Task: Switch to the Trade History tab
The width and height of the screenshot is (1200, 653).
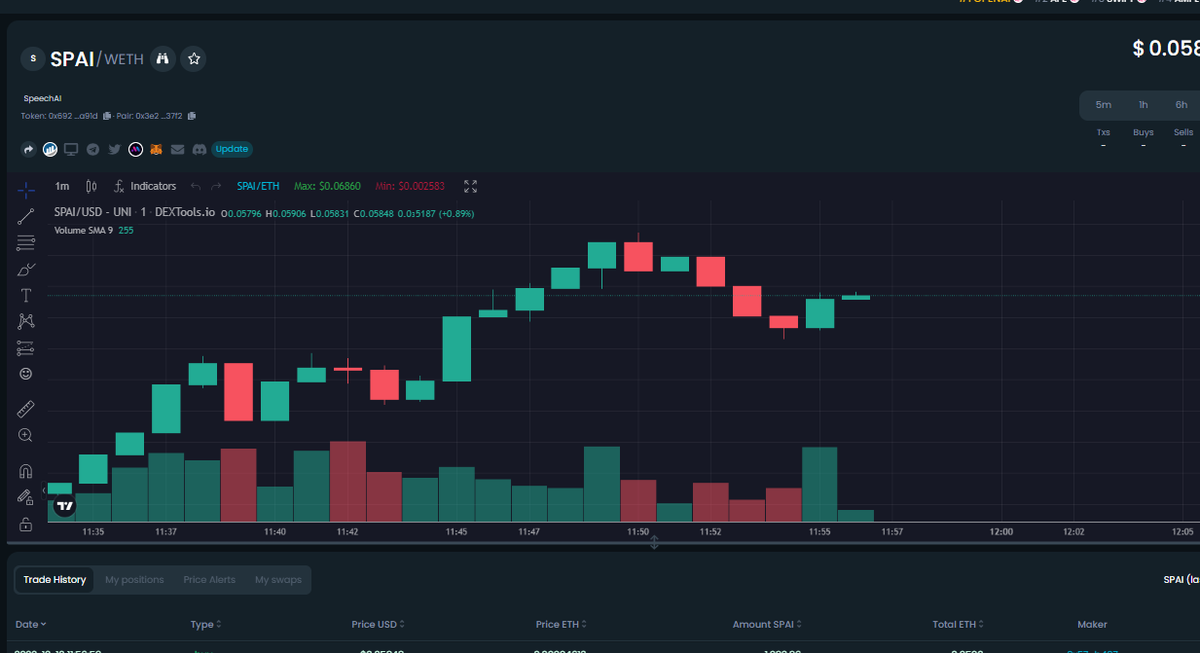Action: coord(55,580)
